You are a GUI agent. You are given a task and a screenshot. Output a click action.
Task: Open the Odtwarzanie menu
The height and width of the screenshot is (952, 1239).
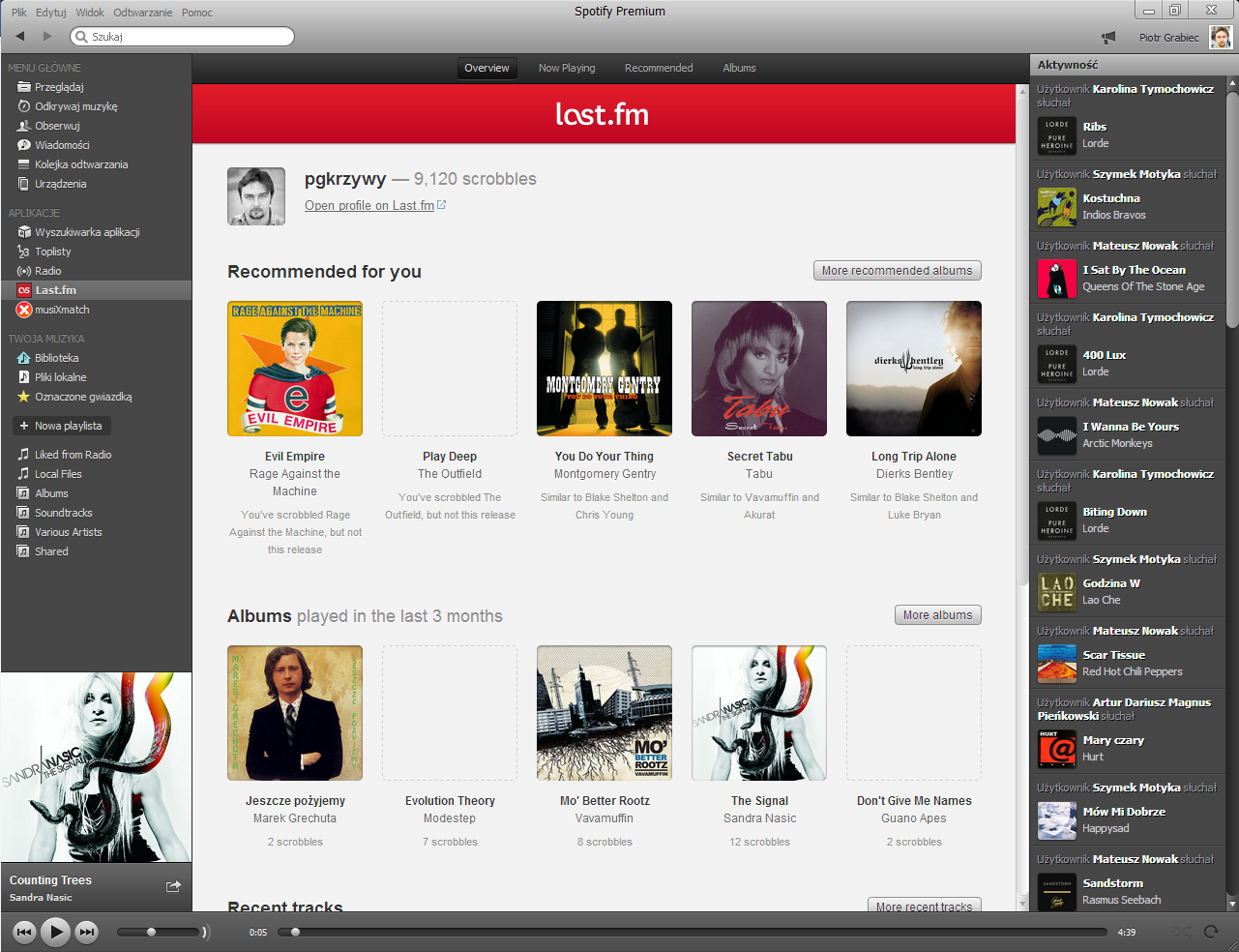[x=143, y=13]
